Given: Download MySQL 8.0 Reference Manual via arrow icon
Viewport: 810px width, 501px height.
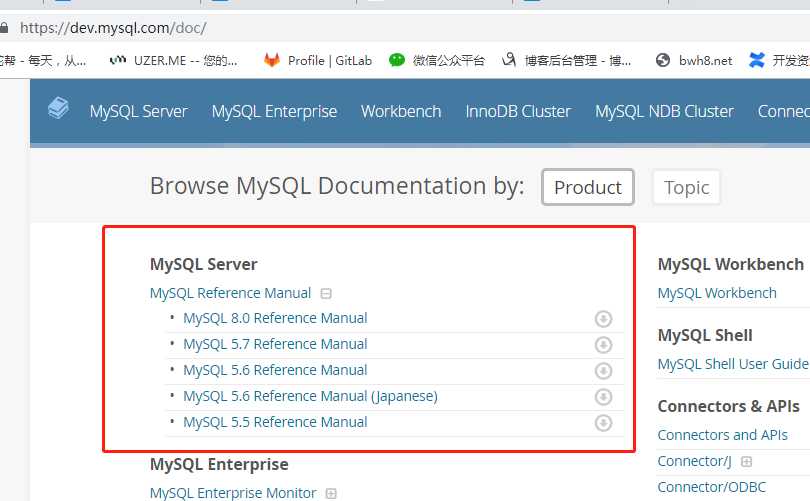Looking at the screenshot, I should coord(603,319).
